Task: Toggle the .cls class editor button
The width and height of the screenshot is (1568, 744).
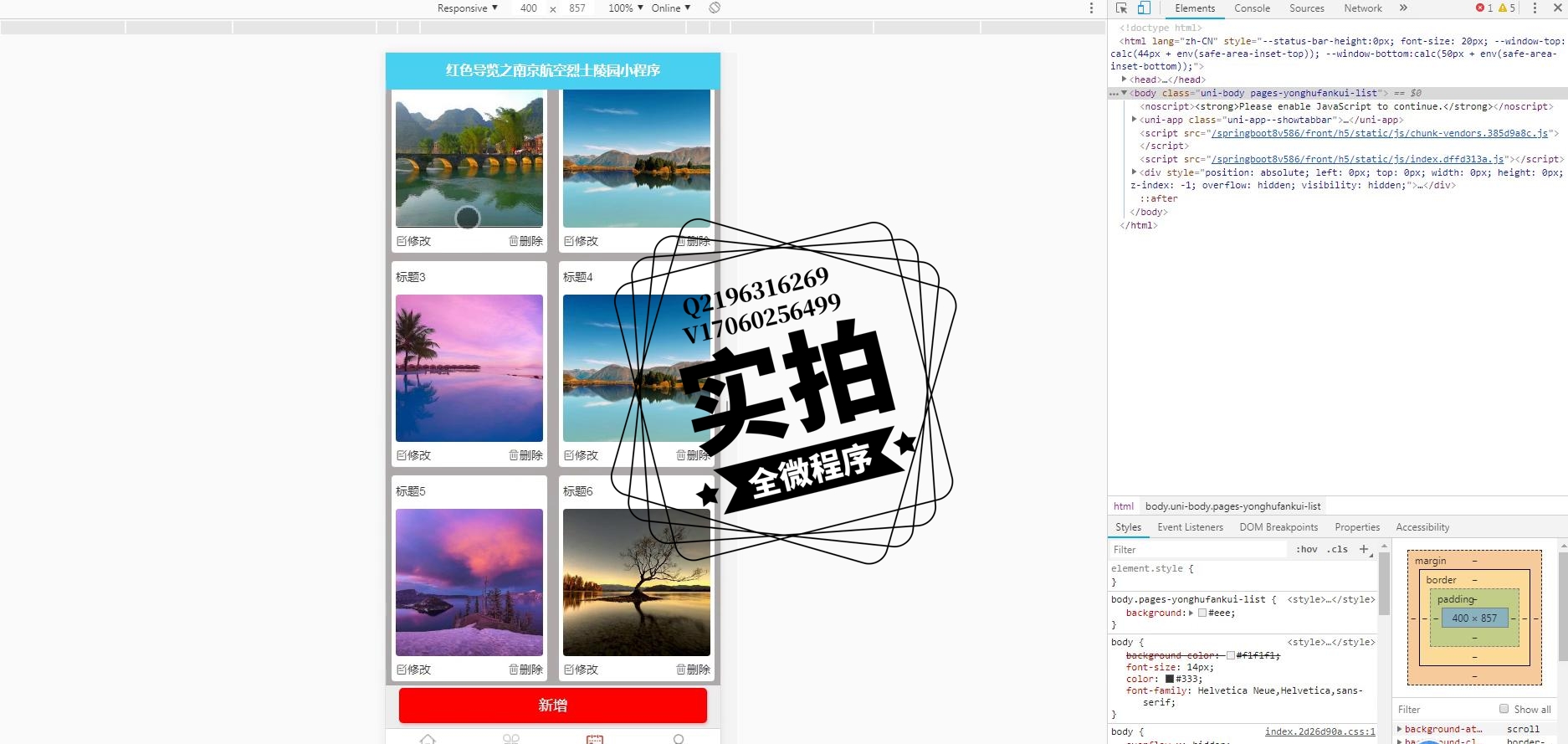Action: tap(1337, 549)
